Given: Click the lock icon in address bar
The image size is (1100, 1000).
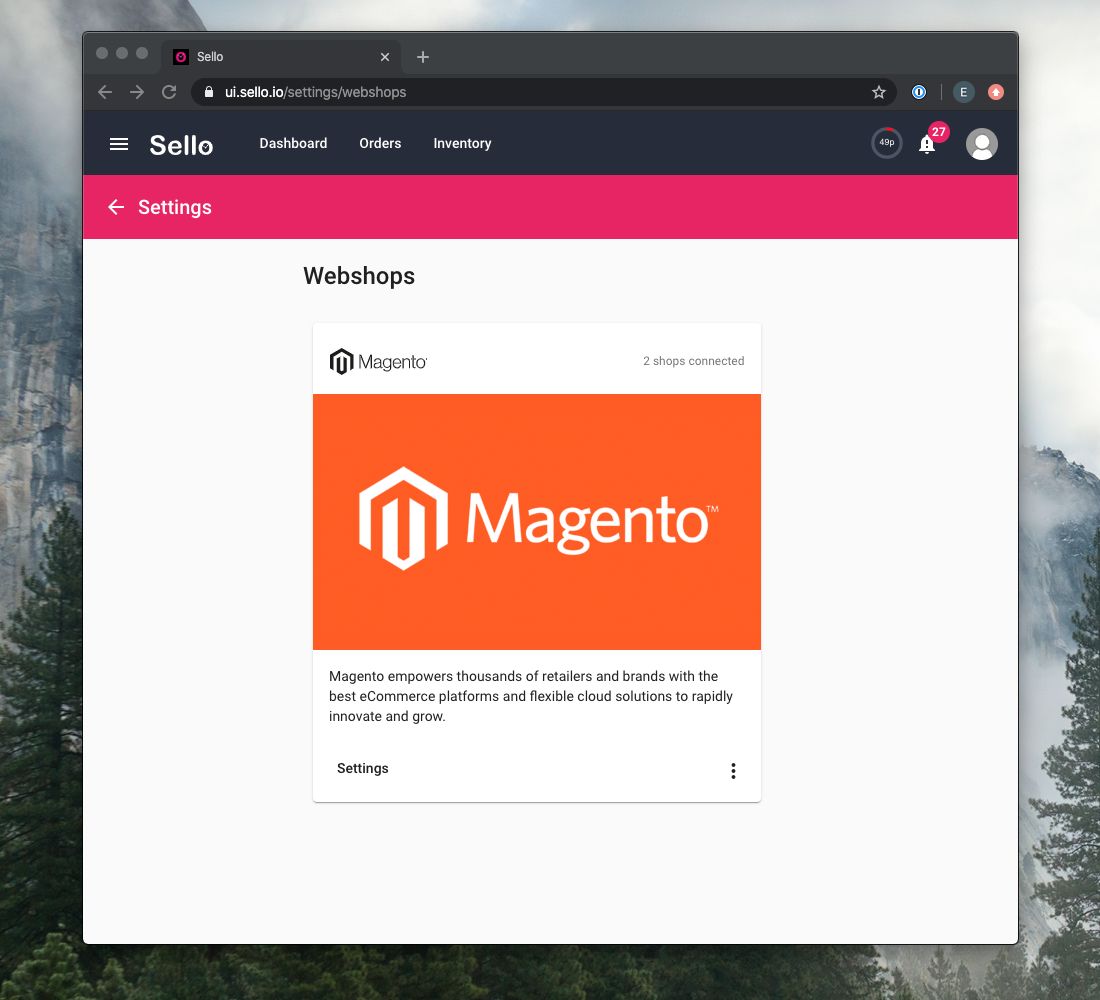Looking at the screenshot, I should pyautogui.click(x=208, y=92).
